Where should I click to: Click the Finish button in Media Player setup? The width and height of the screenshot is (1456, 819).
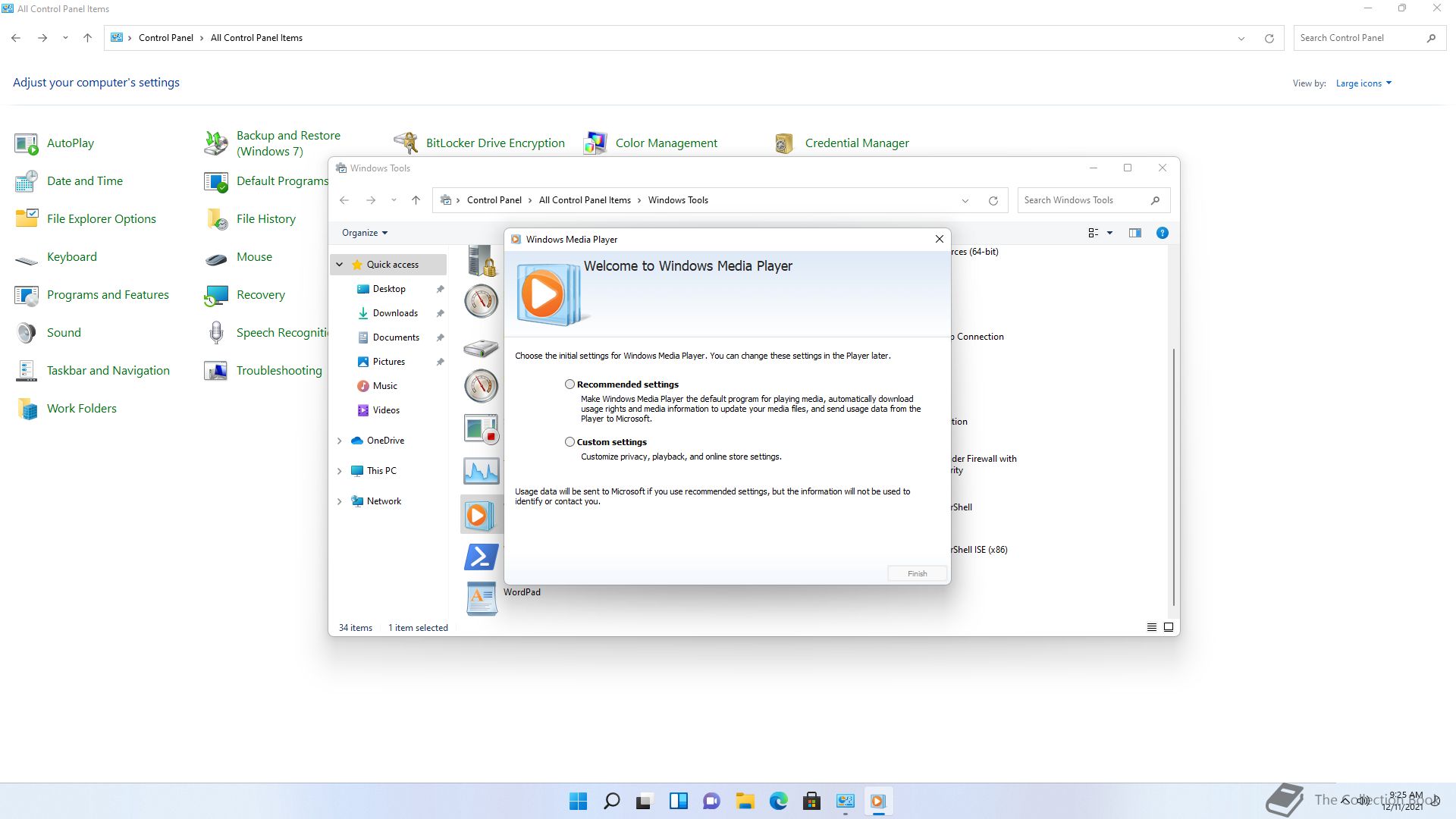click(x=917, y=573)
